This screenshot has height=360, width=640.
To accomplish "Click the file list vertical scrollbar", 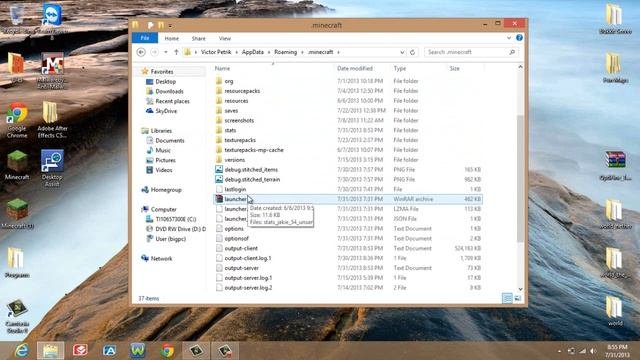I will (520, 178).
